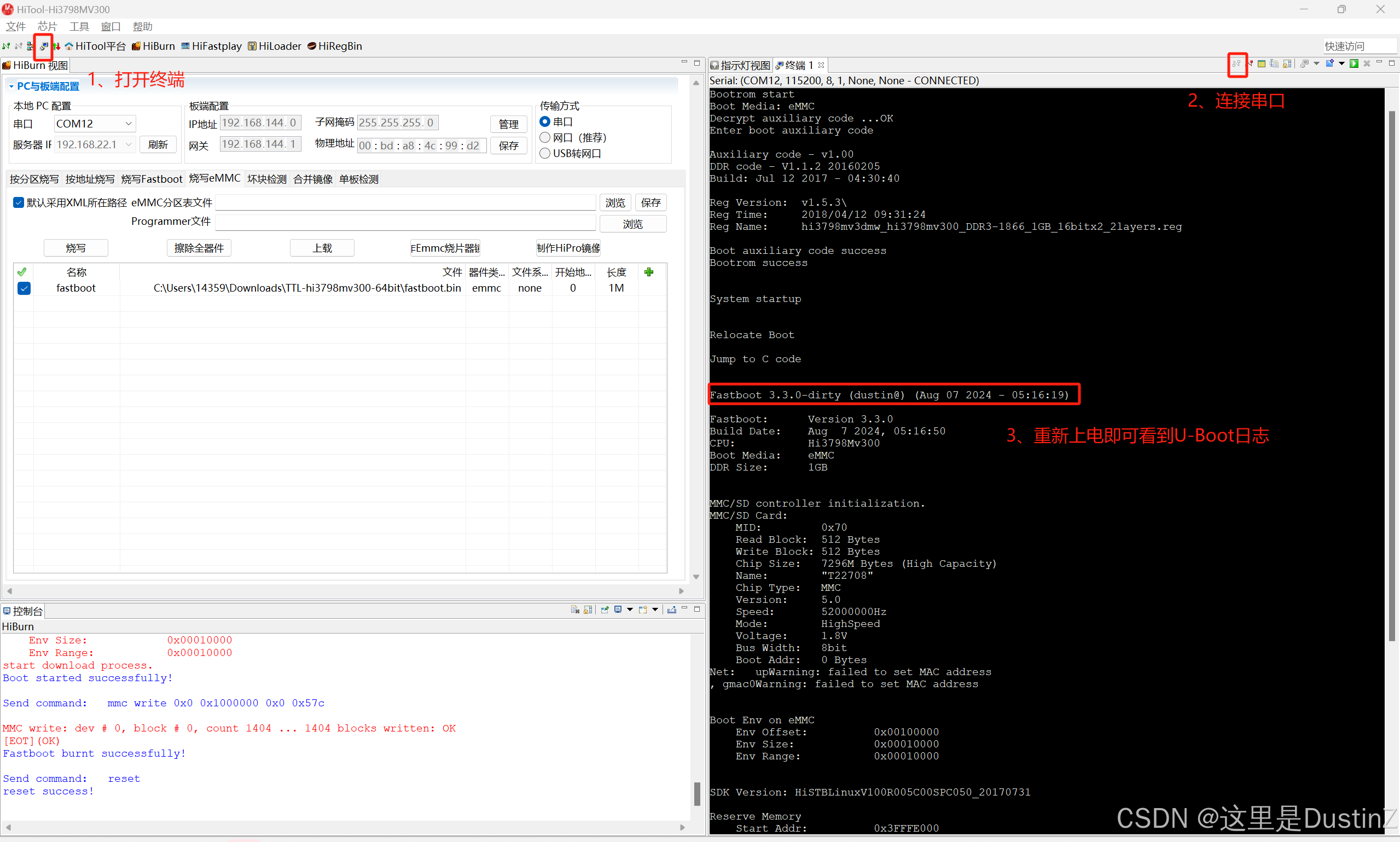
Task: Open the terminal view from main toolbar
Action: coord(44,46)
